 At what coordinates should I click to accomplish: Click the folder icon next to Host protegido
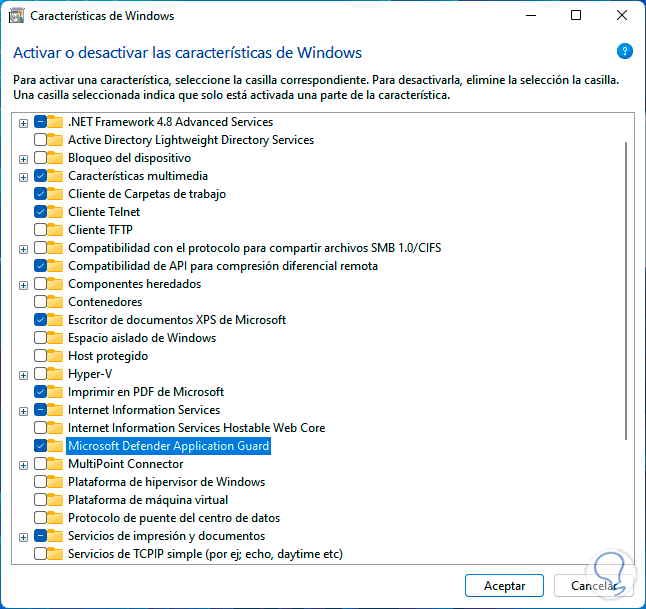56,356
